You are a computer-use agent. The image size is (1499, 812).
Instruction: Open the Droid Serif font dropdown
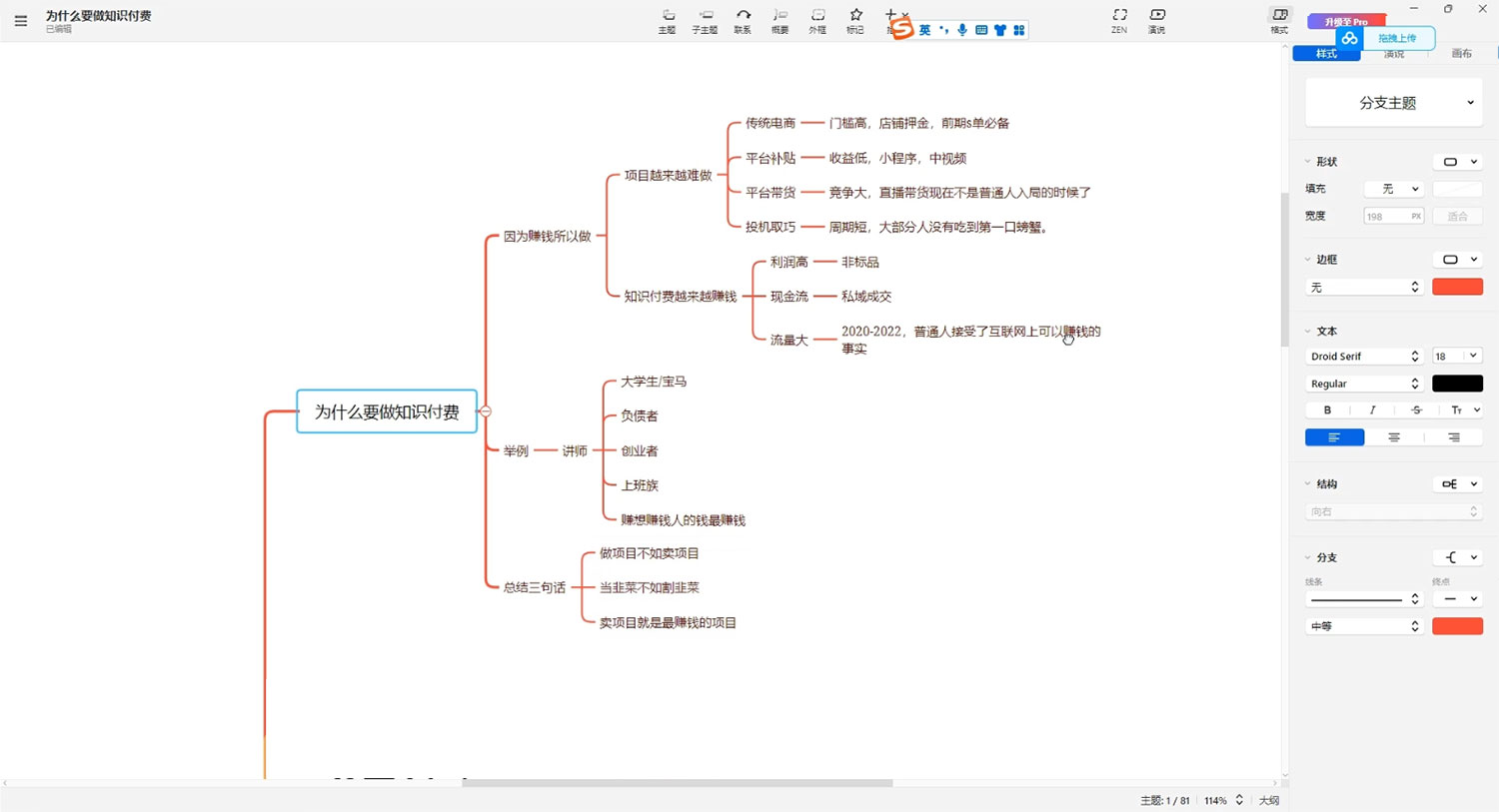point(1364,357)
